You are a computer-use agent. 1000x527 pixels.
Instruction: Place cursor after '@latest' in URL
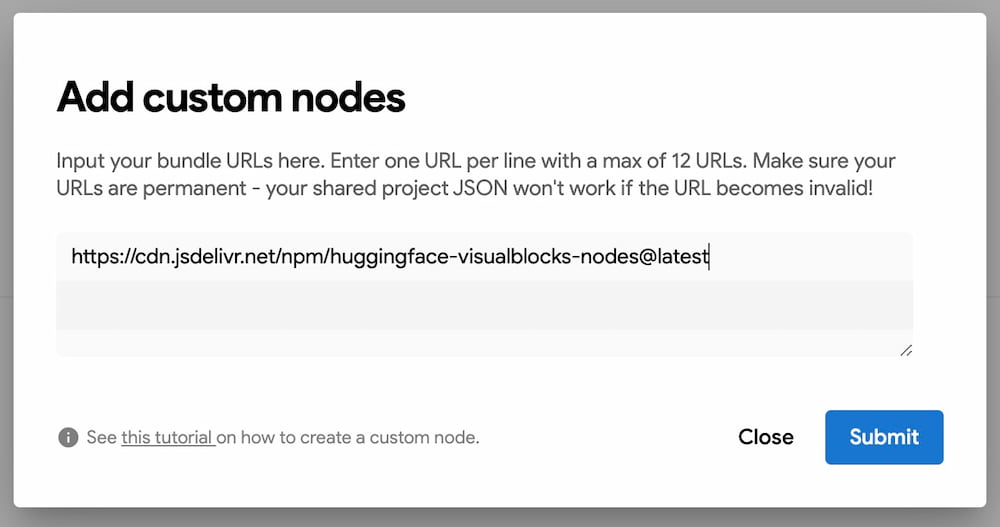tap(709, 257)
